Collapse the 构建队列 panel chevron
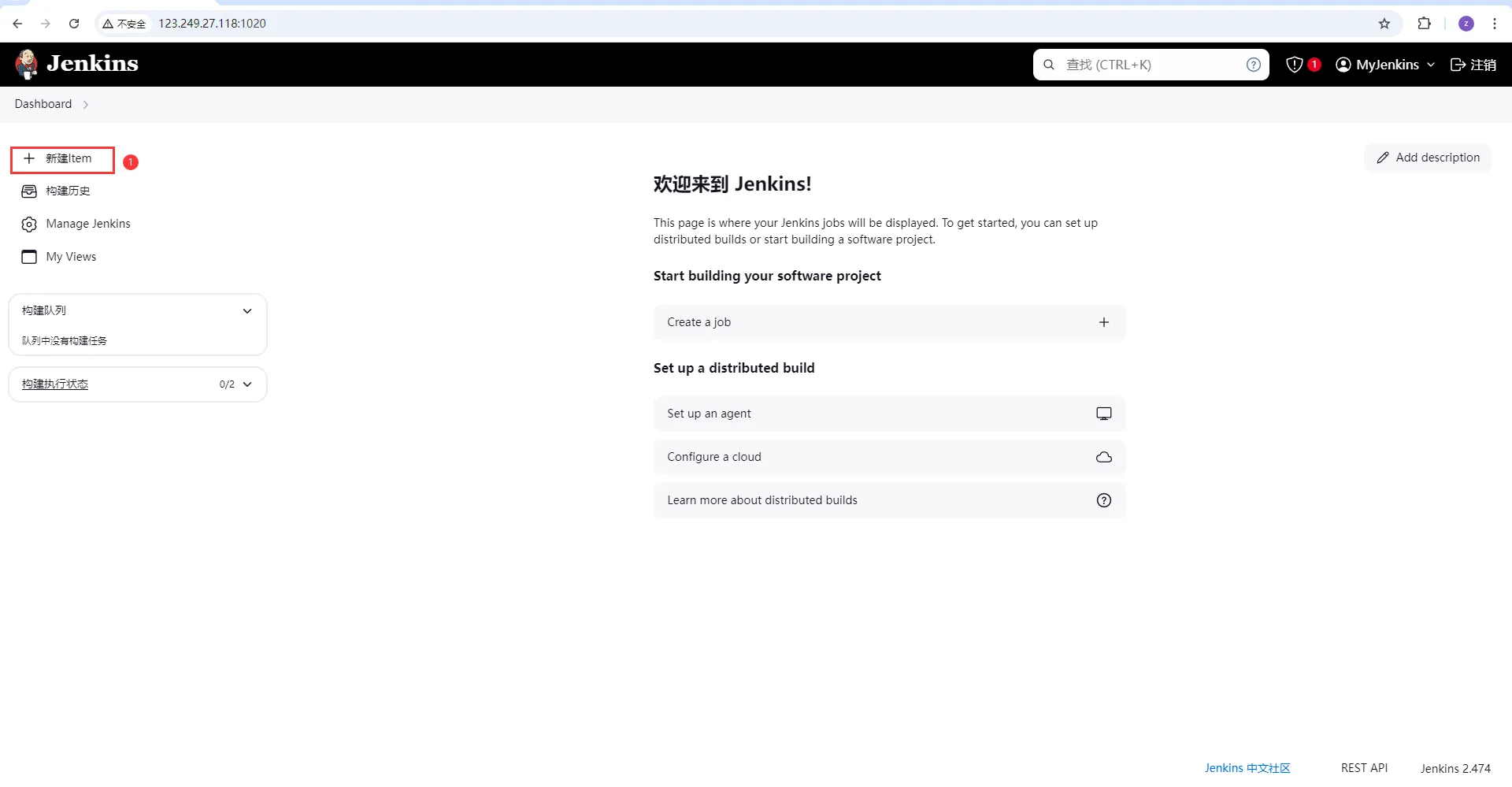The height and width of the screenshot is (787, 1512). 247,311
